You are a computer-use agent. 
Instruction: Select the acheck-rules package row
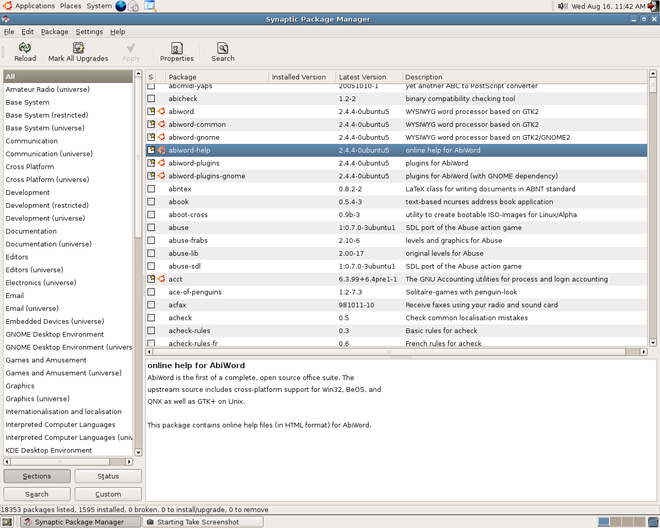[x=397, y=331]
